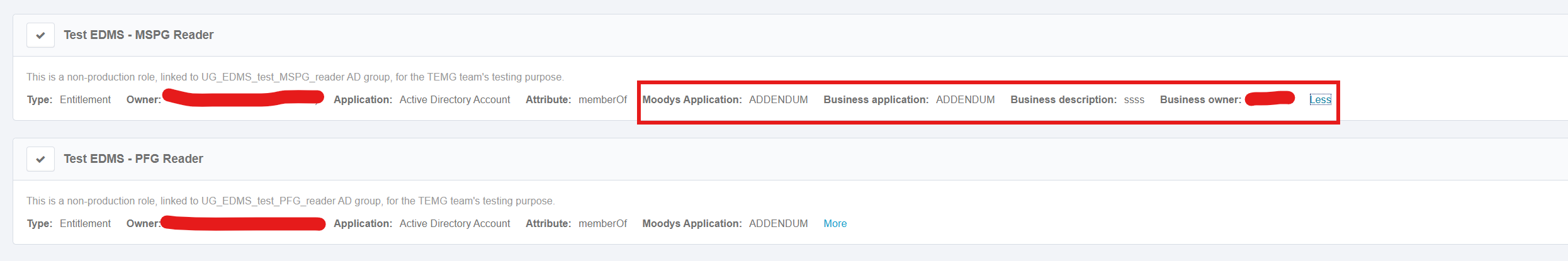Click Moodys Application ADDENDUM value in PFG row
1568x261 pixels.
click(778, 223)
